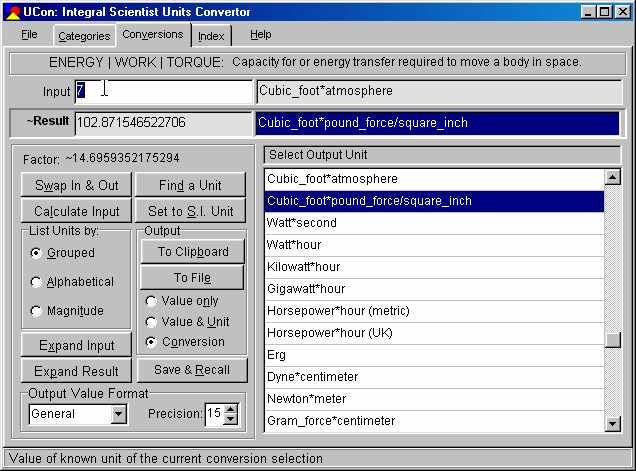Click the Precision value field
Image resolution: width=636 pixels, height=471 pixels.
pos(214,414)
